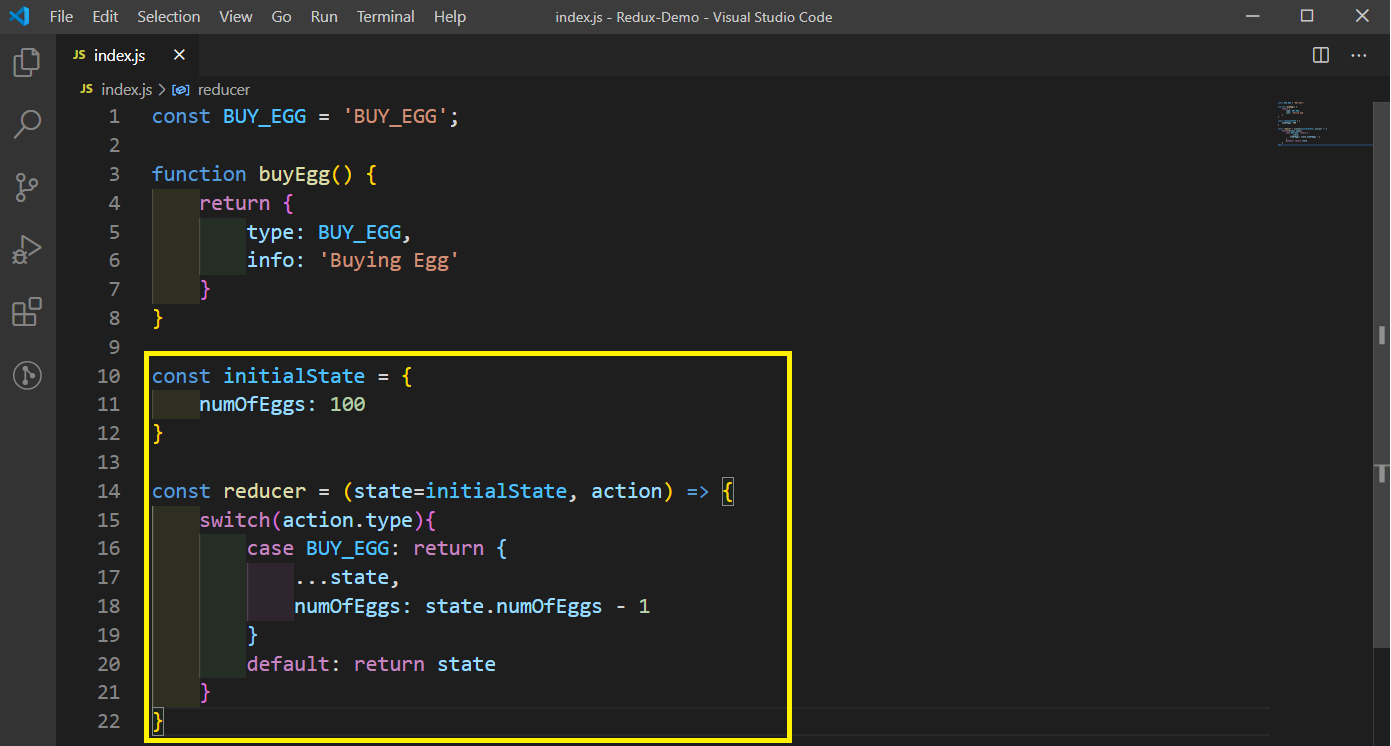Click the reducer symbol icon in breadcrumb
Screen dimensions: 1391x746
pos(181,89)
